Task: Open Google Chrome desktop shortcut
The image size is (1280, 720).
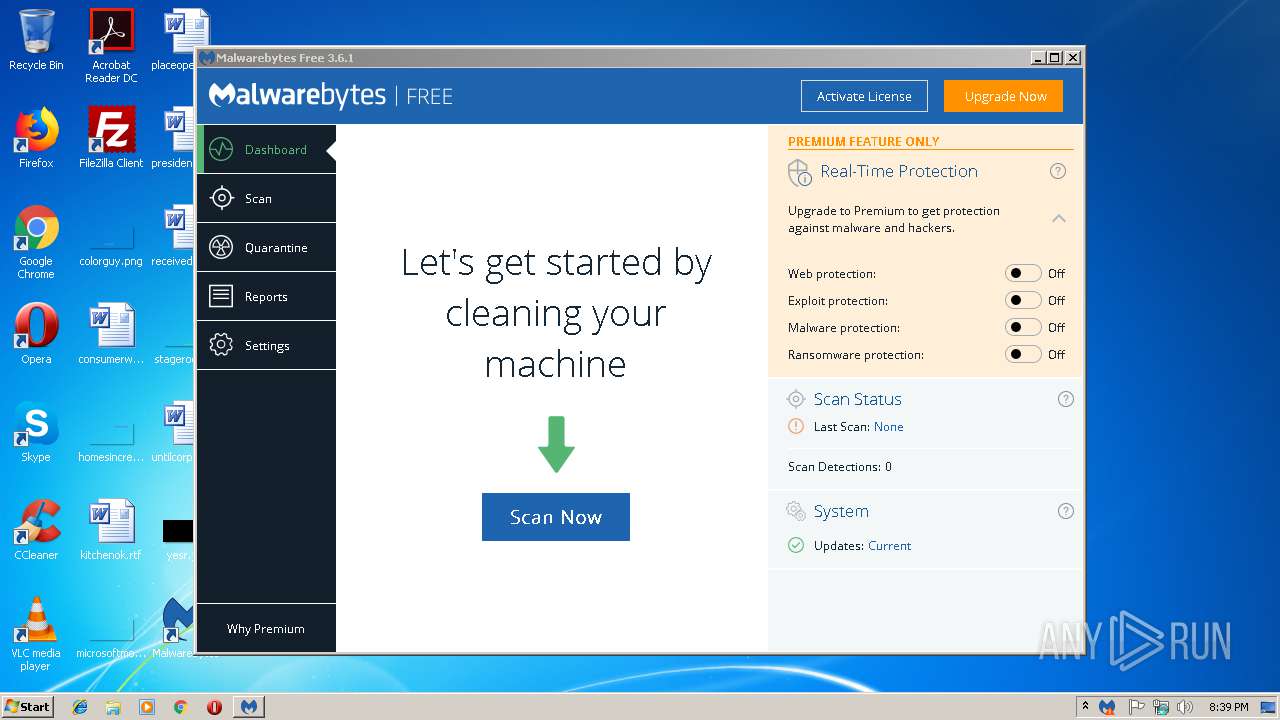Action: [36, 243]
